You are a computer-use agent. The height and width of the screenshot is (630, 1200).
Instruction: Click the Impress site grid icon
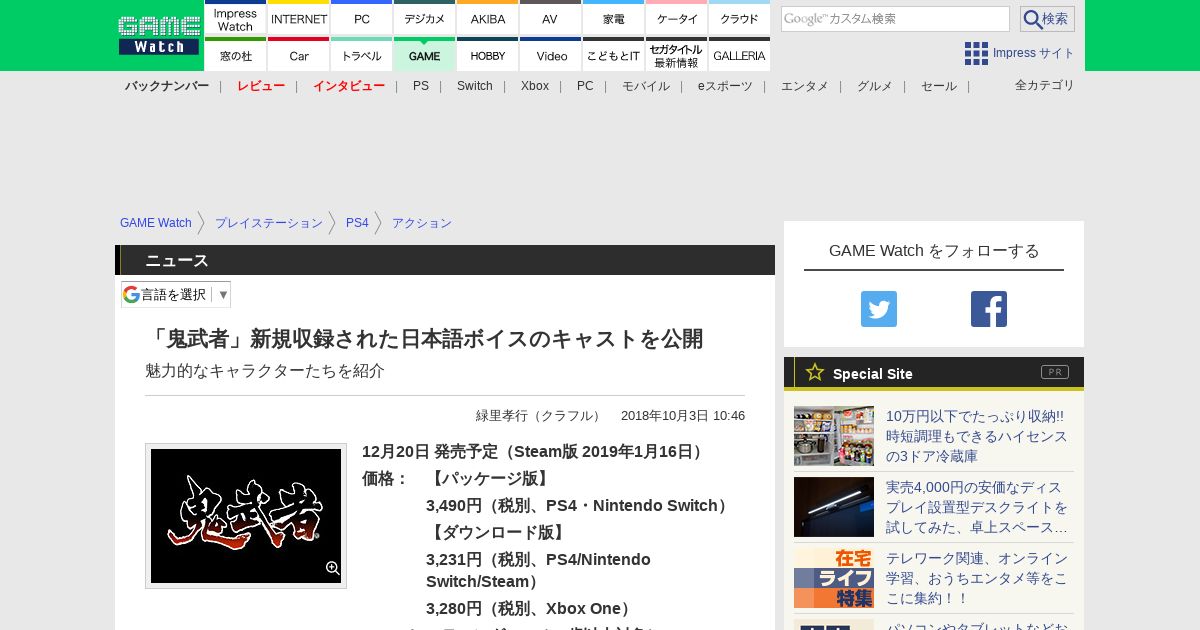[x=976, y=53]
